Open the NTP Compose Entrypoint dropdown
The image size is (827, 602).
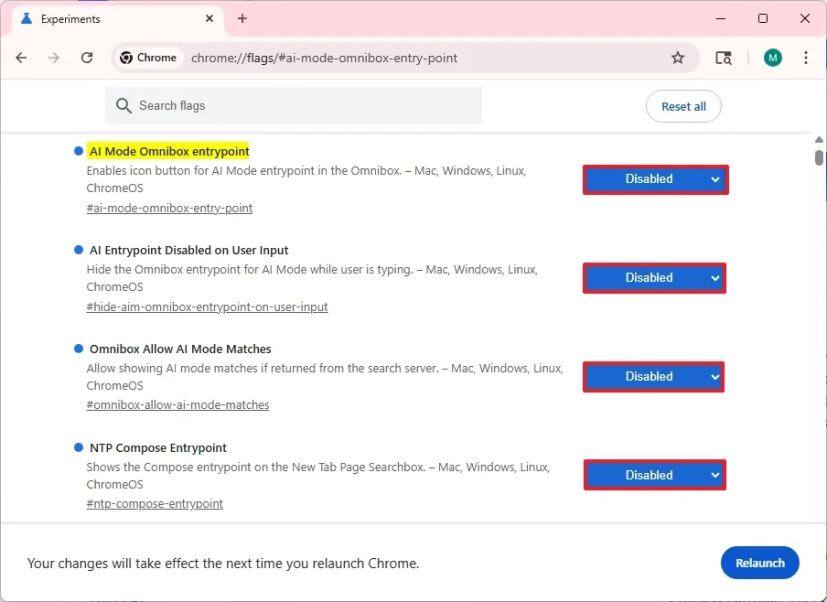(654, 474)
